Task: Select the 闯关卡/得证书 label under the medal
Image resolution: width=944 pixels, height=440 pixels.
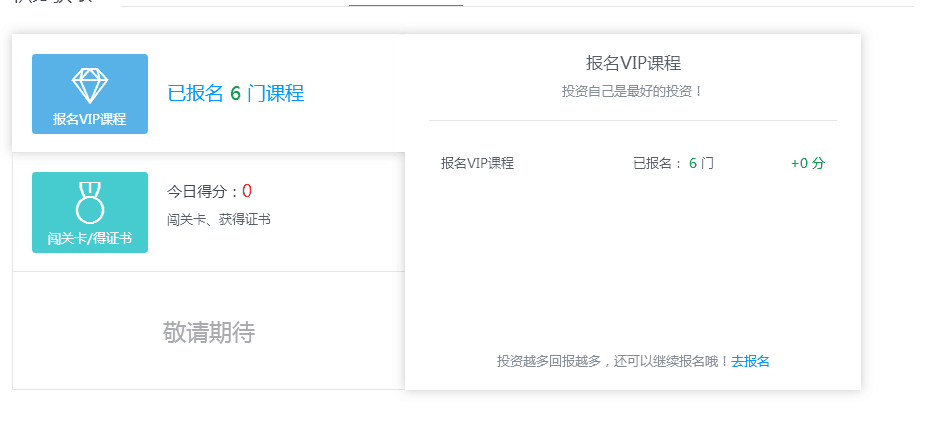Action: (x=89, y=239)
